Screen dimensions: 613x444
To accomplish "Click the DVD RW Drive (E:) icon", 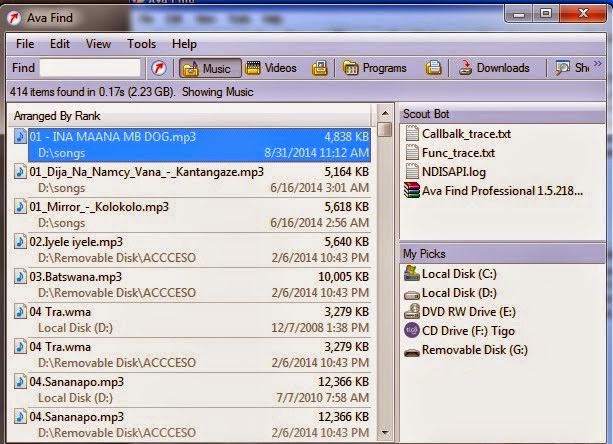I will click(412, 311).
